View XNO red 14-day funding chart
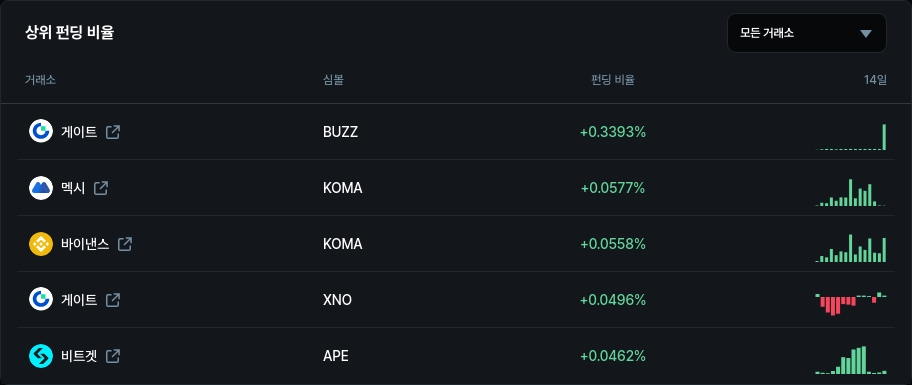This screenshot has height=385, width=912. tap(851, 303)
